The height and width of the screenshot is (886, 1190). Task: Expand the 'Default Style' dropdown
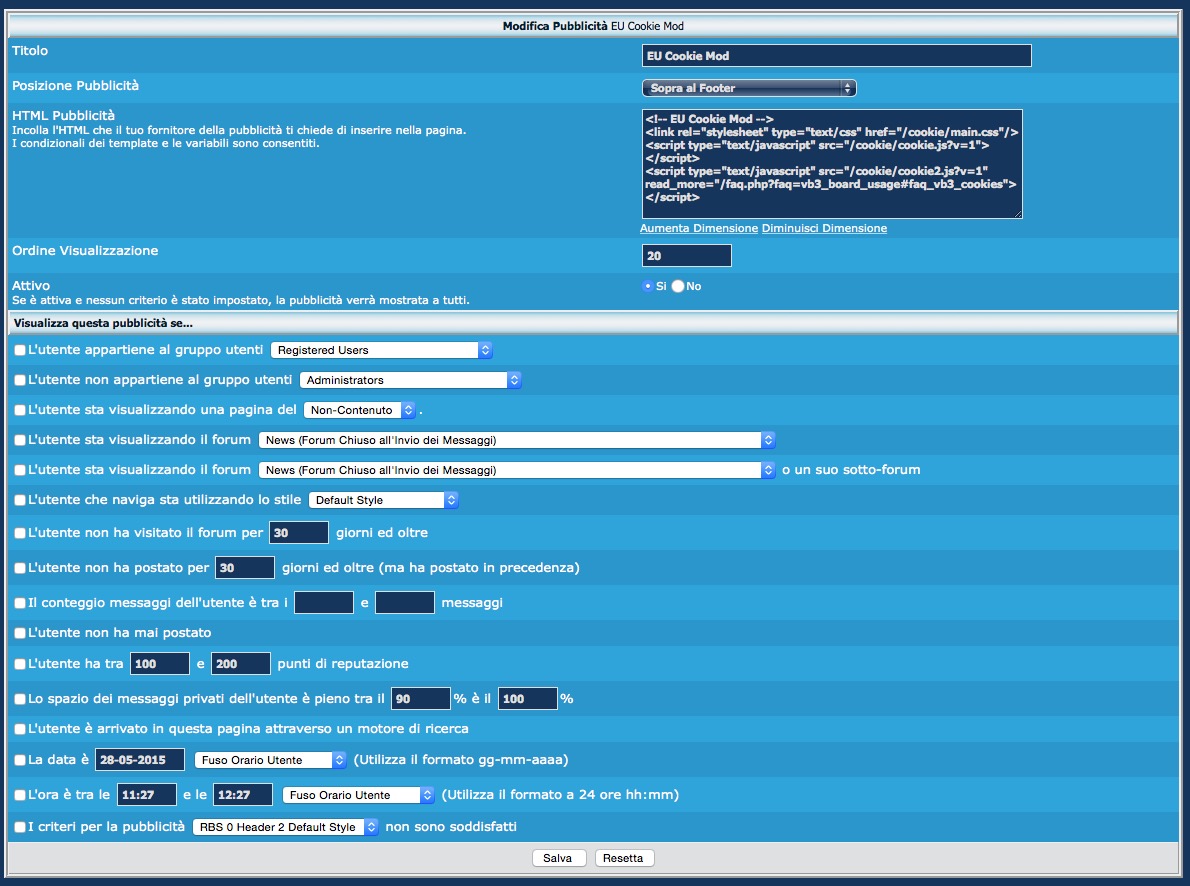pos(383,500)
